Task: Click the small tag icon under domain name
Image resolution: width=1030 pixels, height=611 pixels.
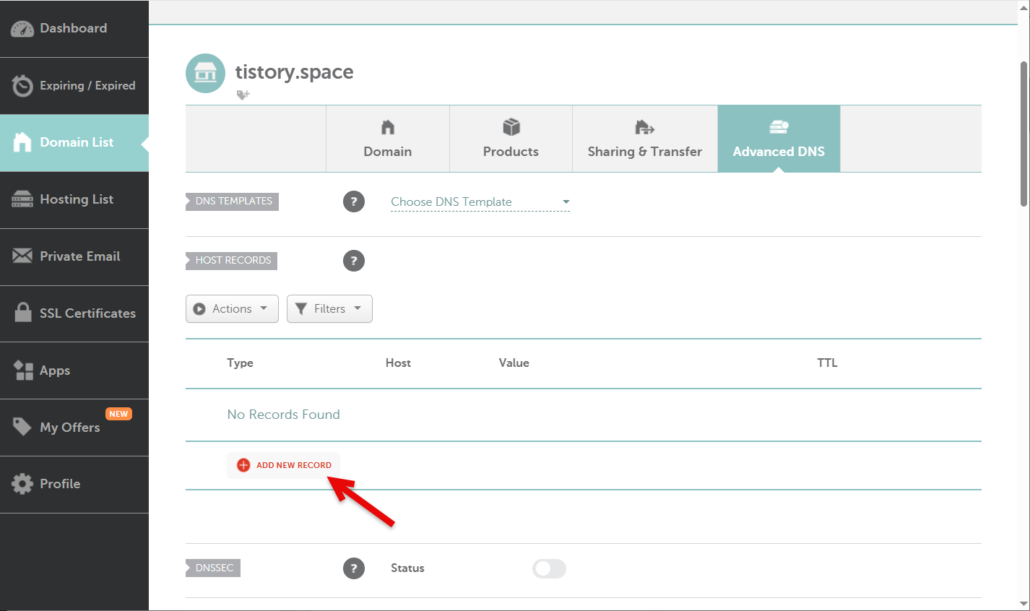Action: [x=243, y=95]
